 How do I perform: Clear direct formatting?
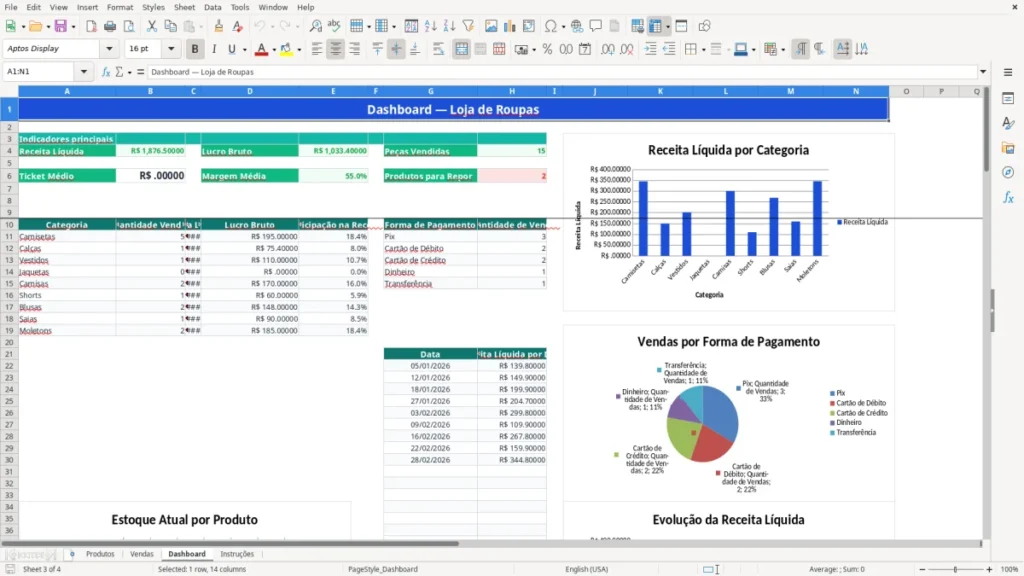(x=238, y=26)
